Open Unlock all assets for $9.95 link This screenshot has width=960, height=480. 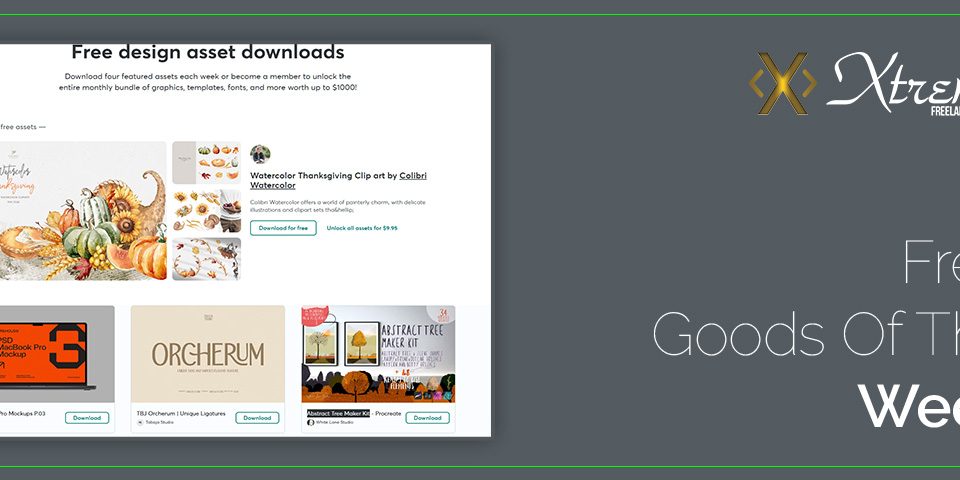(362, 228)
